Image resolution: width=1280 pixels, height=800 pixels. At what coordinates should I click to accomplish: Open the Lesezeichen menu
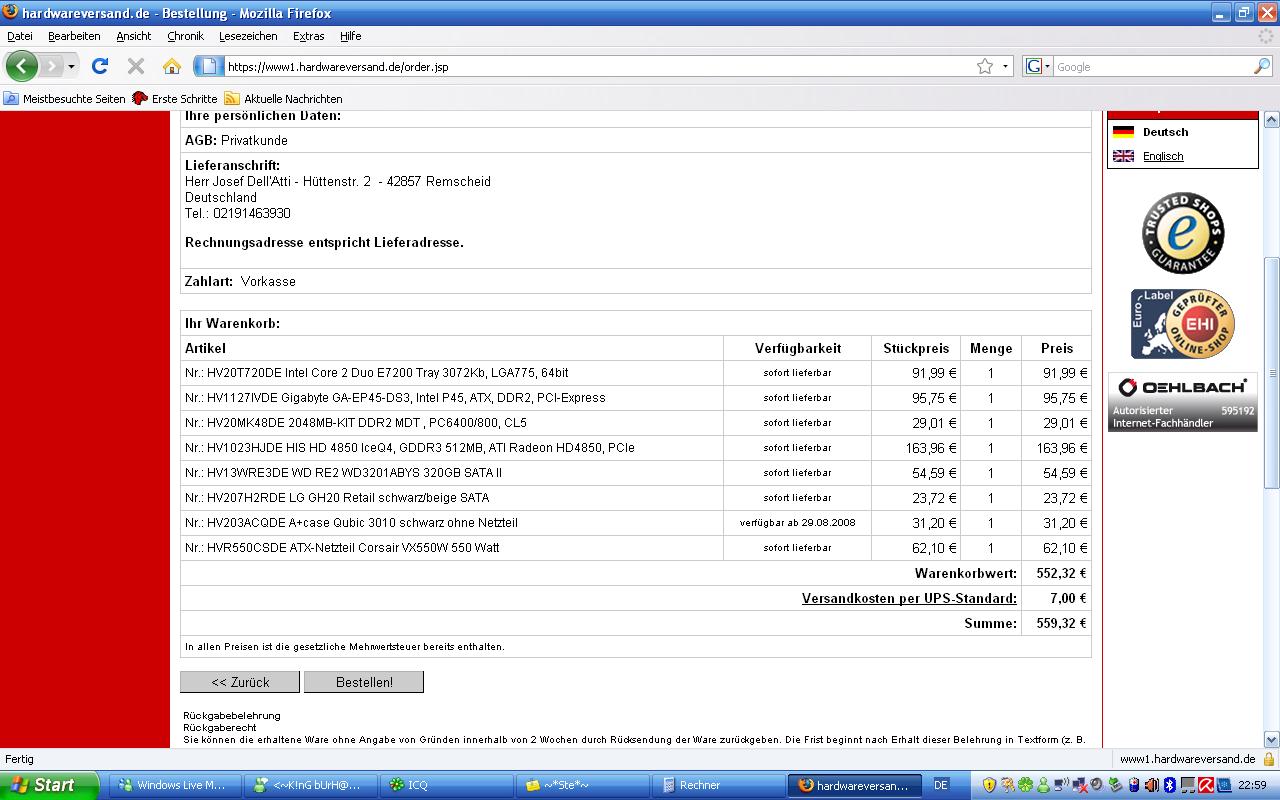248,36
